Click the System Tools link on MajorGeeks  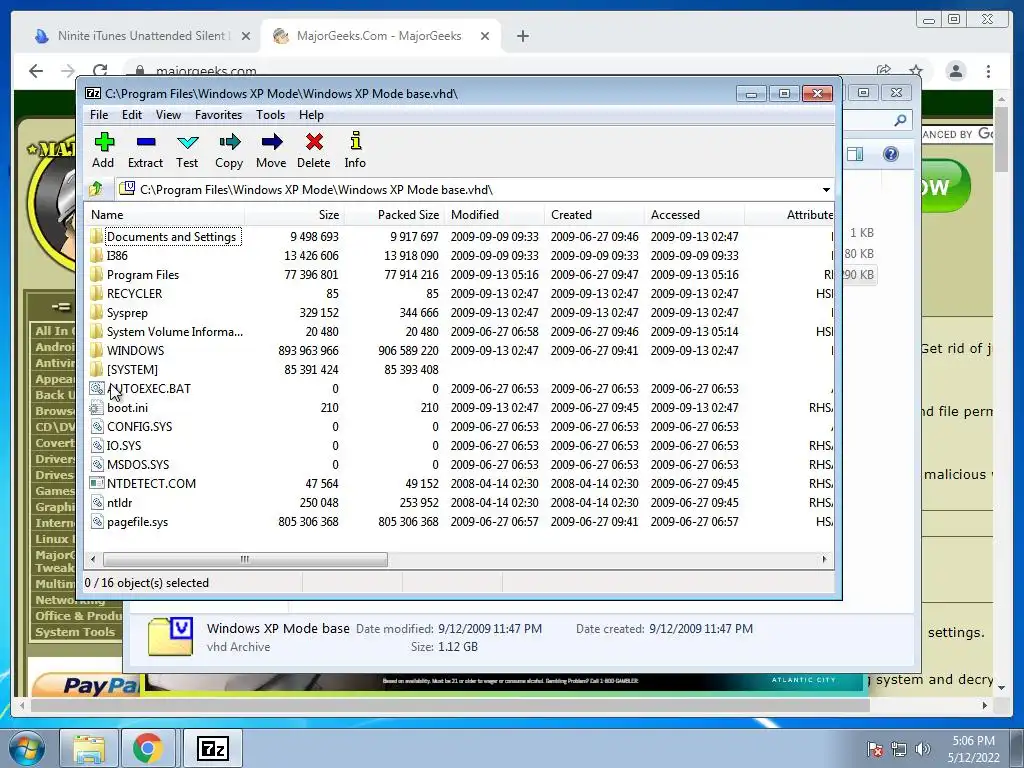point(75,632)
